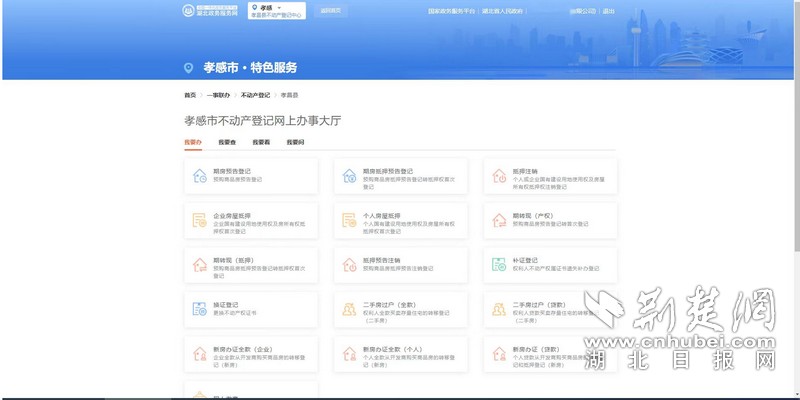The width and height of the screenshot is (800, 400).
Task: Select the 我要问 tab
Action: point(295,143)
